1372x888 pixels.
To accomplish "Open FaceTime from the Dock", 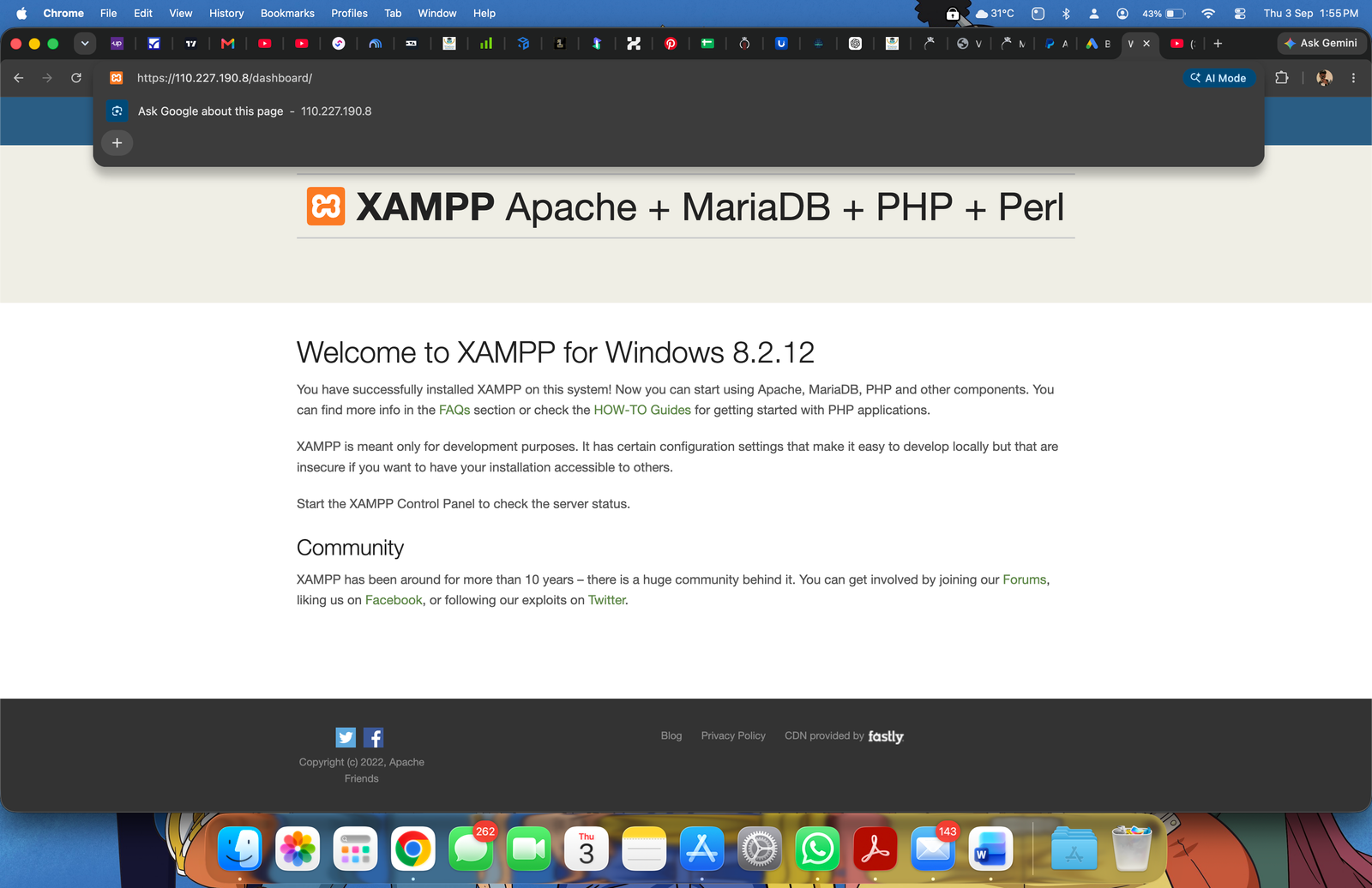I will (528, 849).
